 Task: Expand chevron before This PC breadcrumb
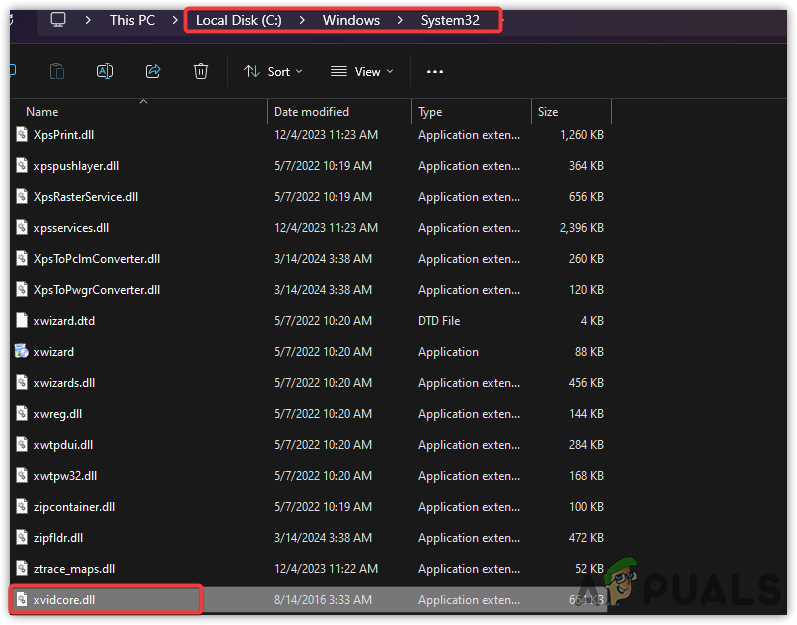point(88,20)
